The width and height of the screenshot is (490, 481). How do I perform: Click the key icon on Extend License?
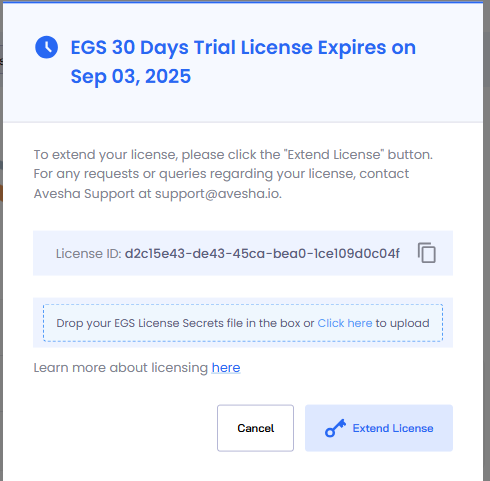[x=335, y=428]
